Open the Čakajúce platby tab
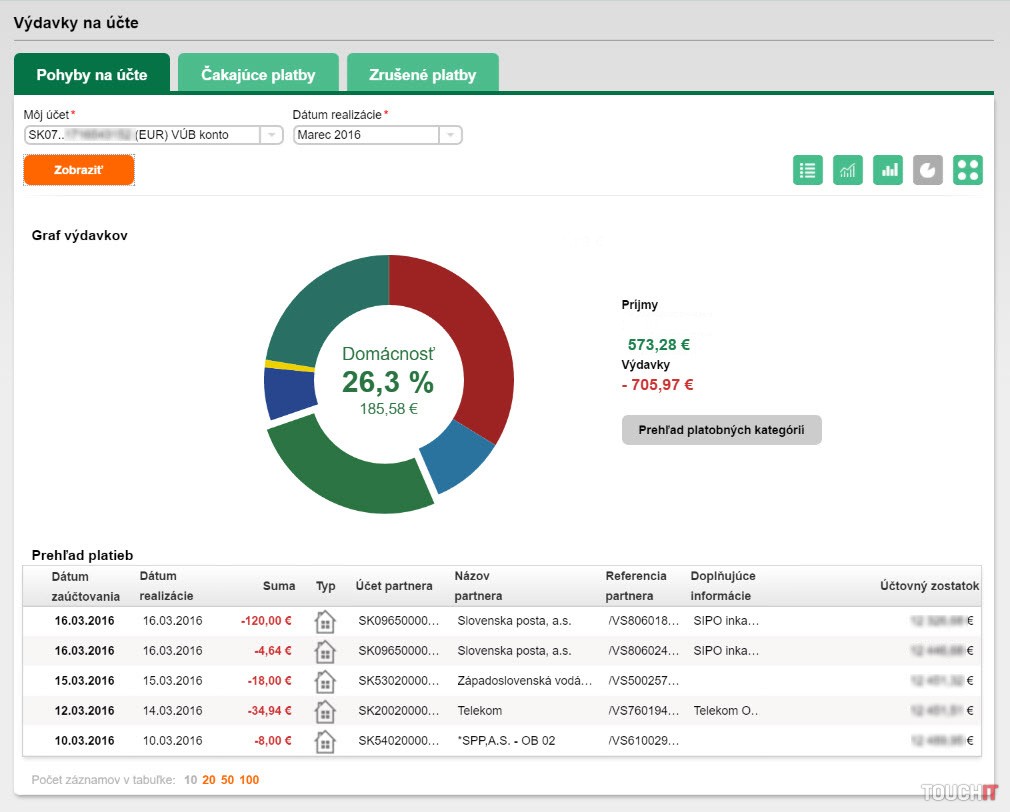1010x812 pixels. click(258, 75)
